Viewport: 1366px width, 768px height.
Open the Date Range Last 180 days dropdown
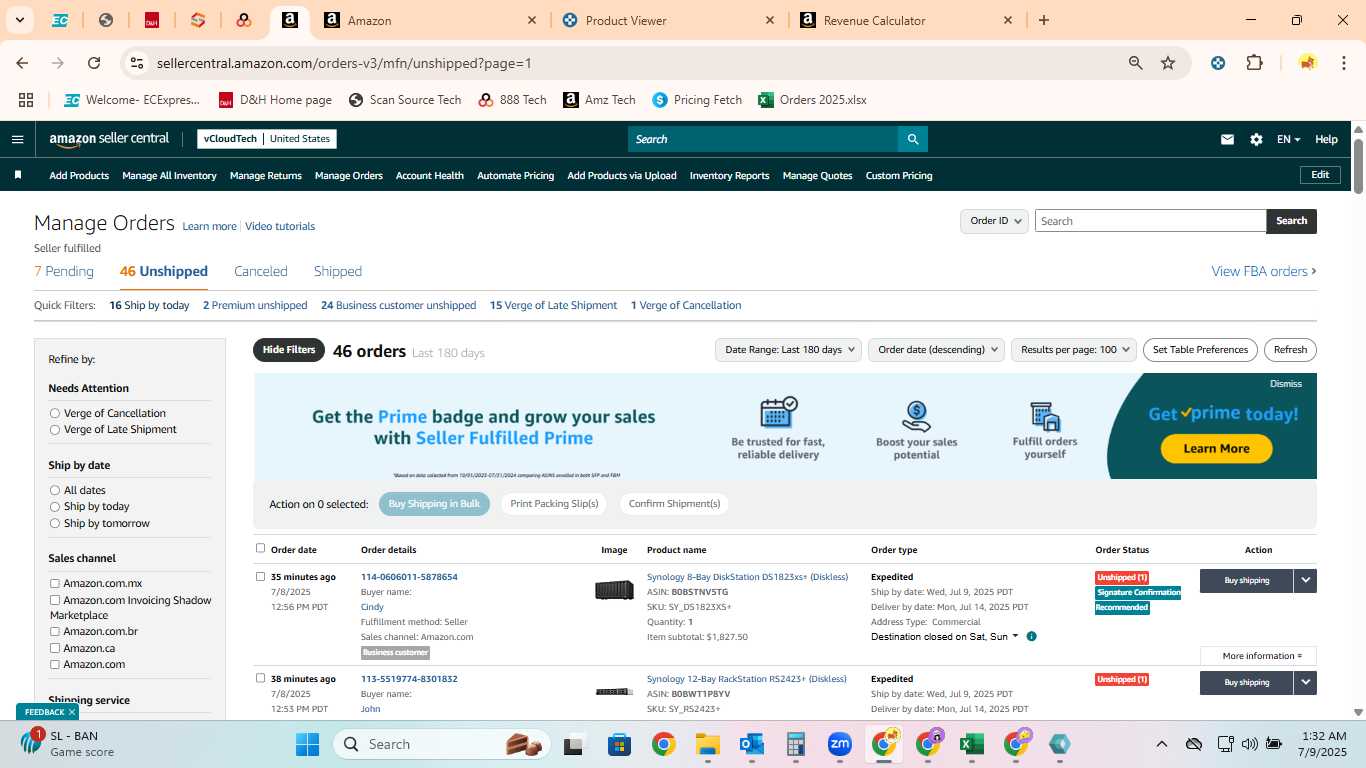pyautogui.click(x=788, y=350)
